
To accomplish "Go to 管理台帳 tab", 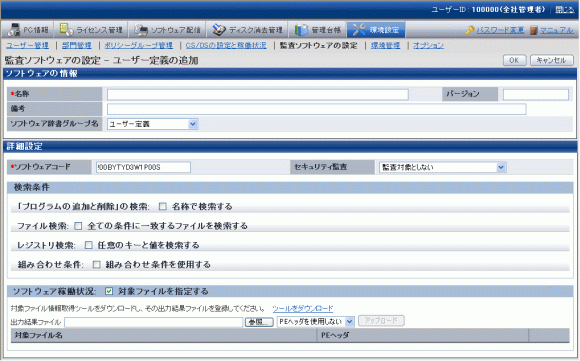I will pos(317,30).
